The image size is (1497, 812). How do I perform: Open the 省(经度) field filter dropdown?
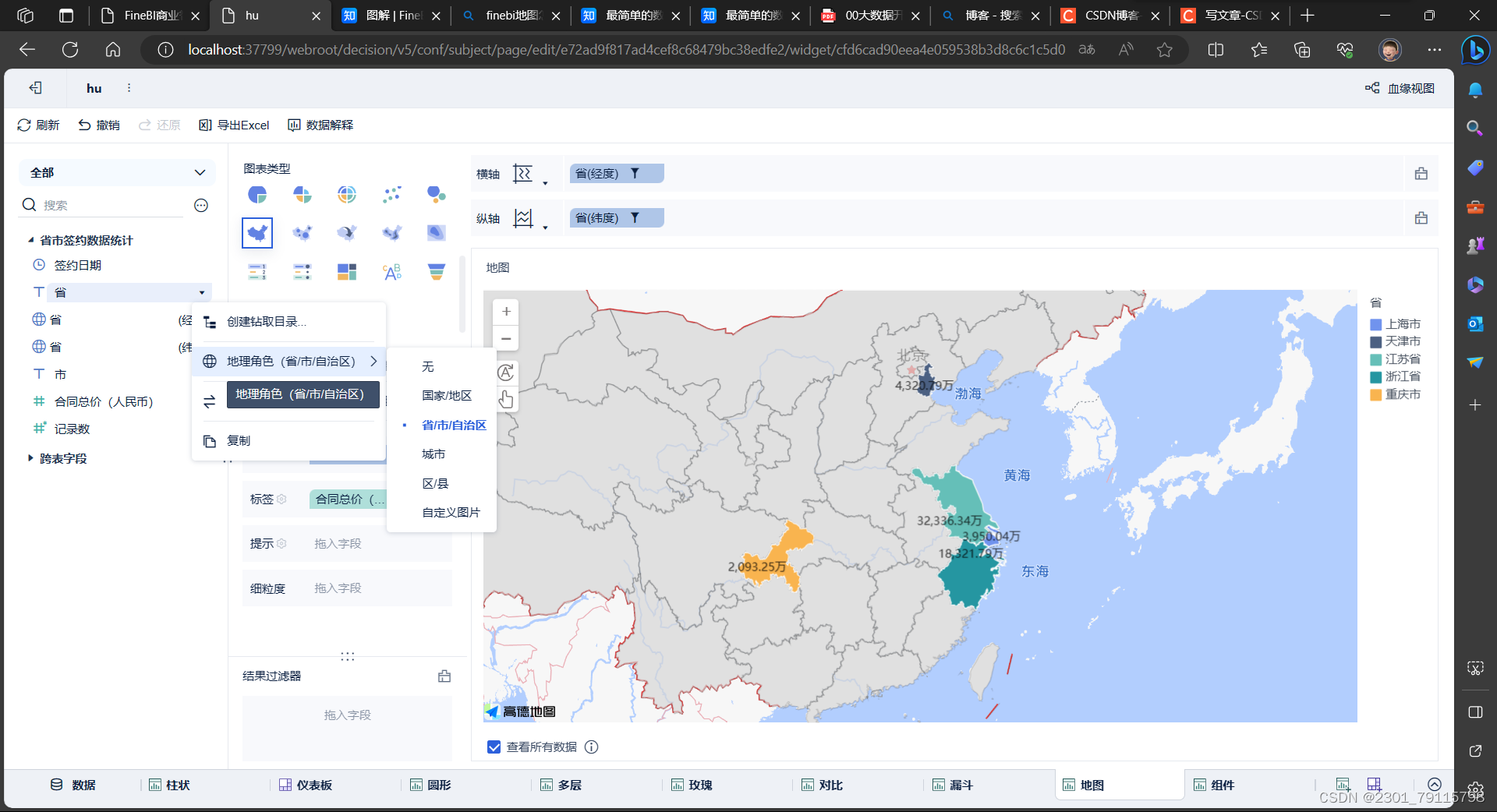point(637,173)
